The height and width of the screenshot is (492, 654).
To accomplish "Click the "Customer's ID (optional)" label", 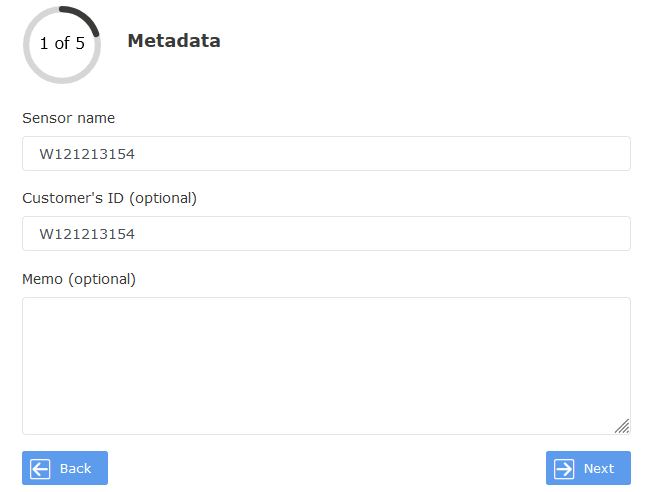I will tap(109, 198).
